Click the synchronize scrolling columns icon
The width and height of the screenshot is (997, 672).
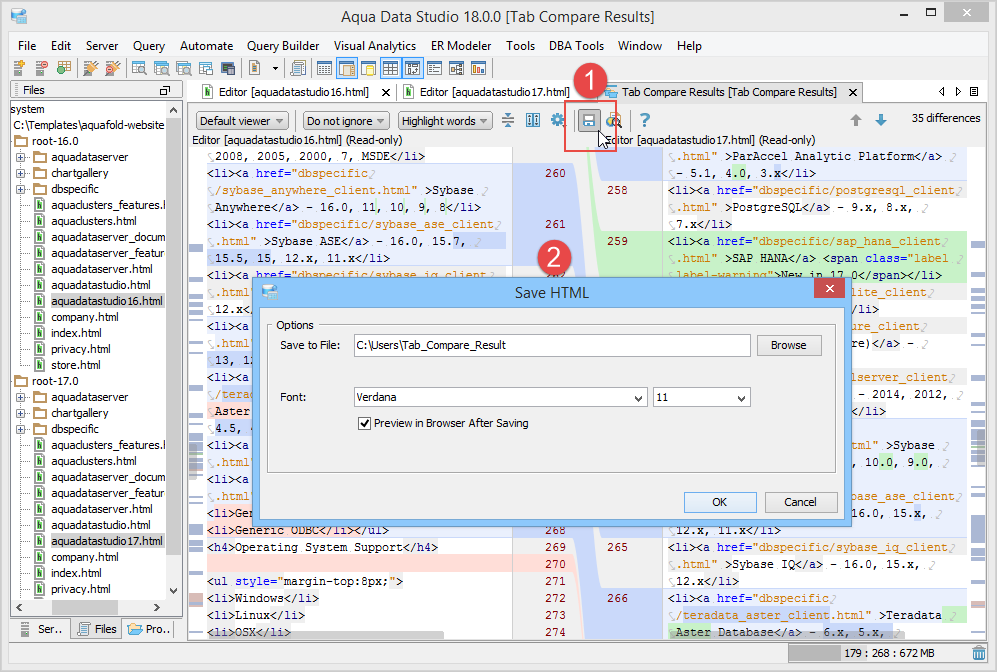pyautogui.click(x=533, y=121)
